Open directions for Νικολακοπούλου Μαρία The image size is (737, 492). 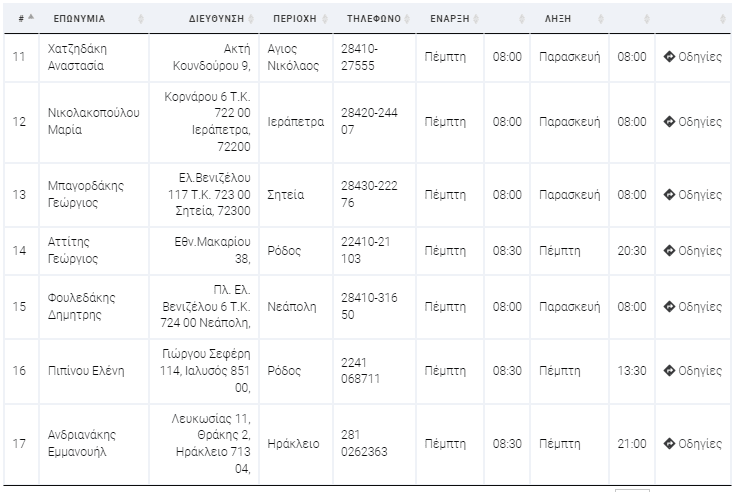point(692,122)
